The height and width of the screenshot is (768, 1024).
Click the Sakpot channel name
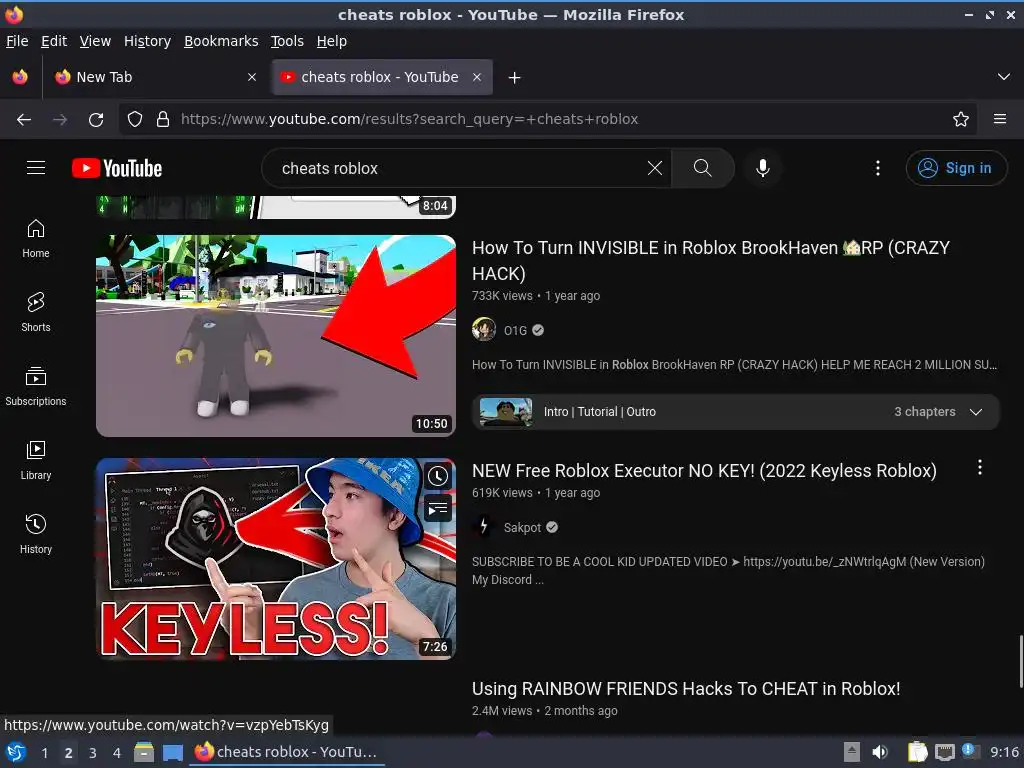pos(522,528)
